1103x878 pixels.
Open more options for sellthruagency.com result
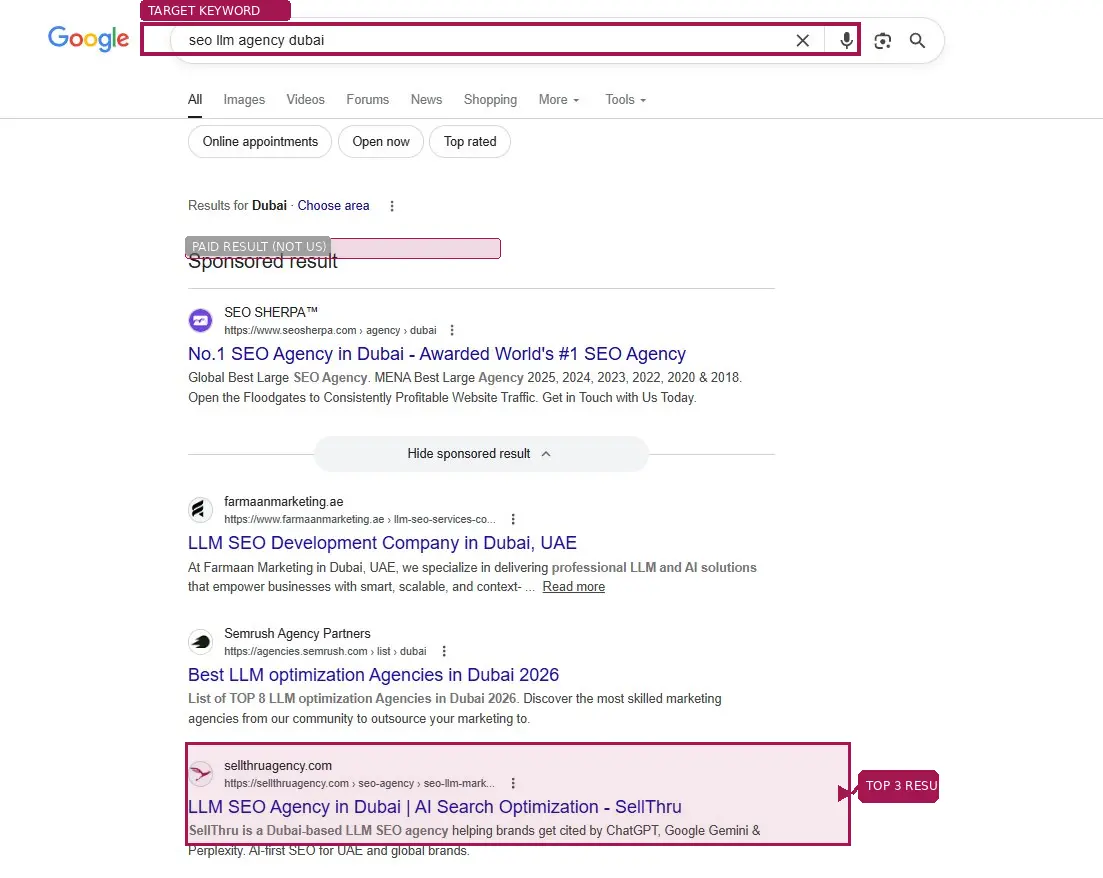(x=514, y=783)
